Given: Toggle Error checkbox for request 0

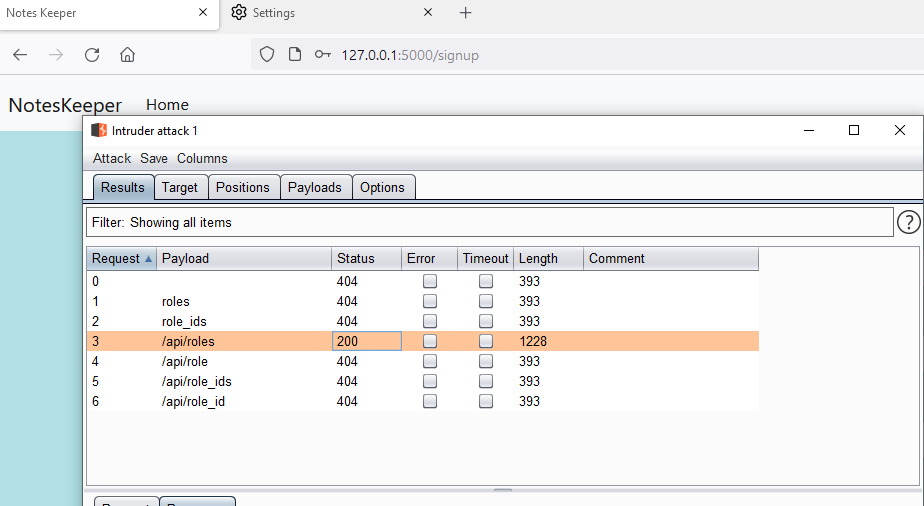Looking at the screenshot, I should (430, 281).
